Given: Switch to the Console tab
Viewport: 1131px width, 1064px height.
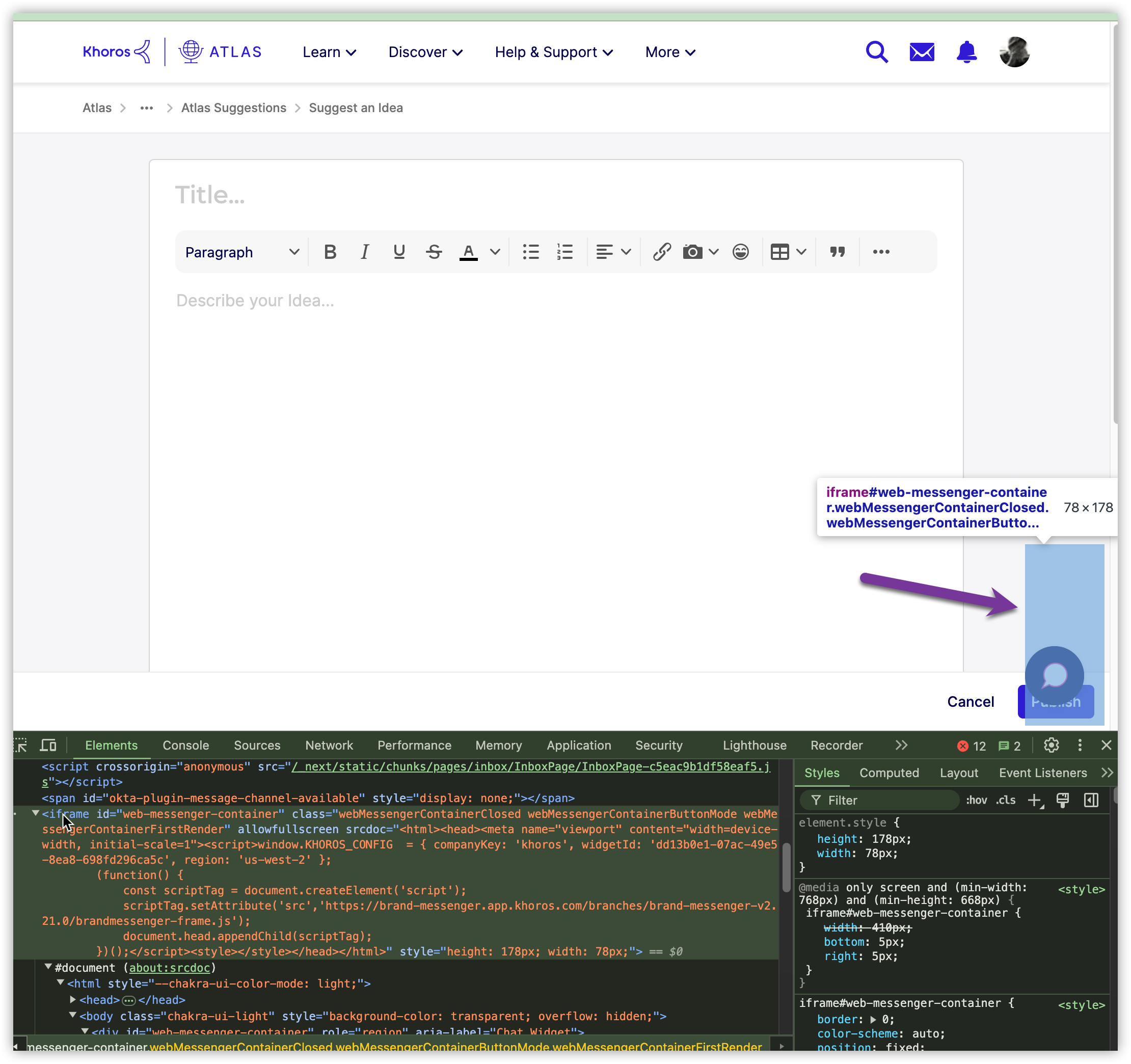Looking at the screenshot, I should pyautogui.click(x=185, y=746).
